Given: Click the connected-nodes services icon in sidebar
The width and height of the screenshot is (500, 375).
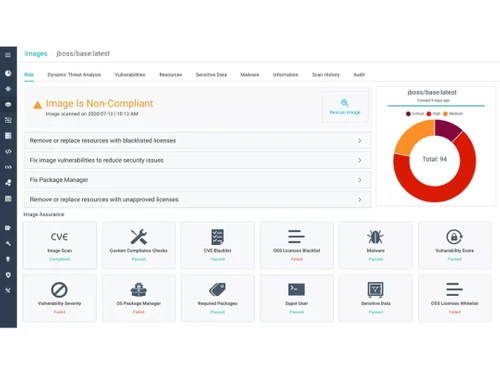Looking at the screenshot, I should [8, 183].
